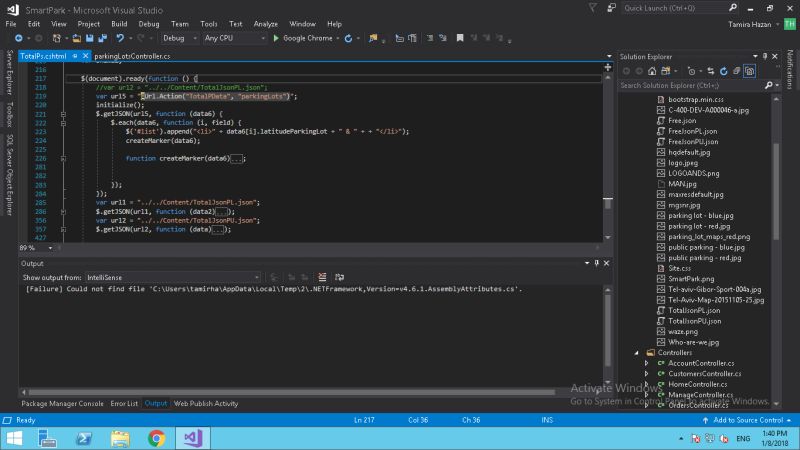Start debugging with the green play arrow

click(x=276, y=38)
